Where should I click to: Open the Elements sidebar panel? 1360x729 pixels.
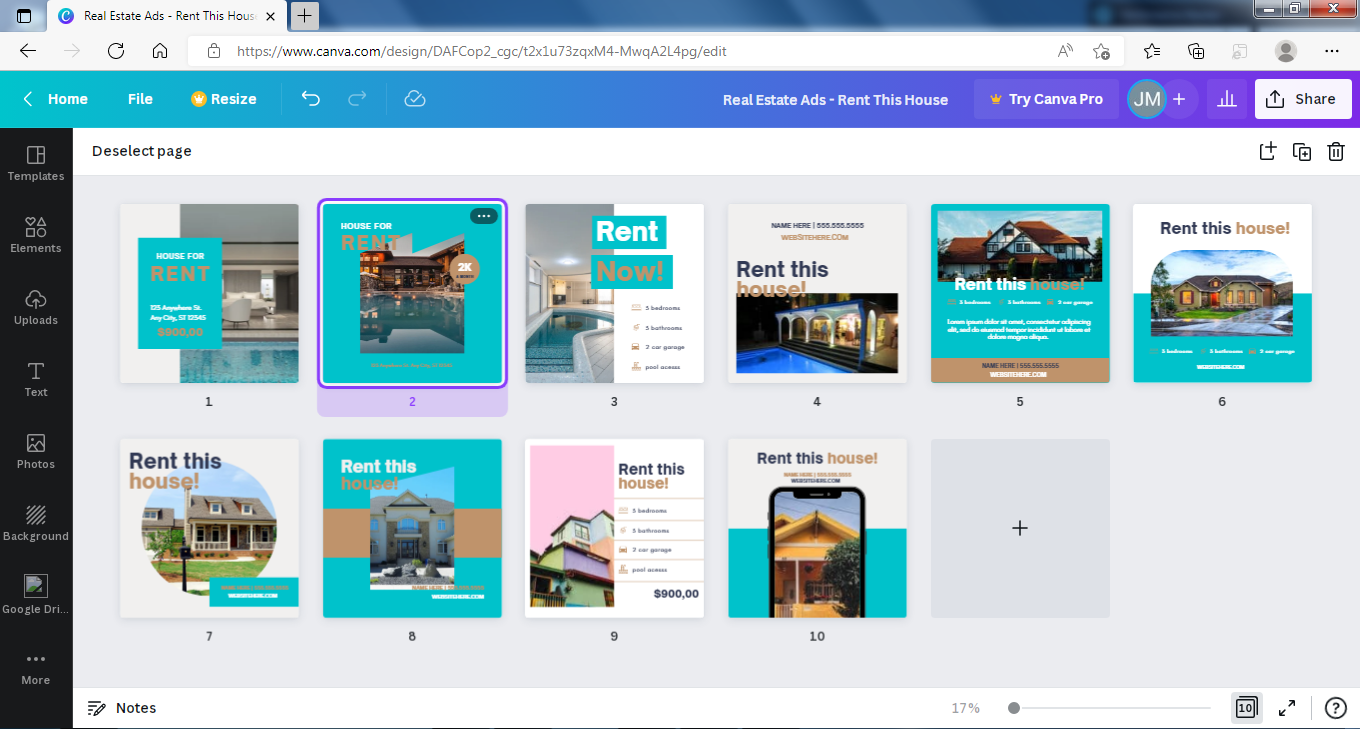[36, 235]
